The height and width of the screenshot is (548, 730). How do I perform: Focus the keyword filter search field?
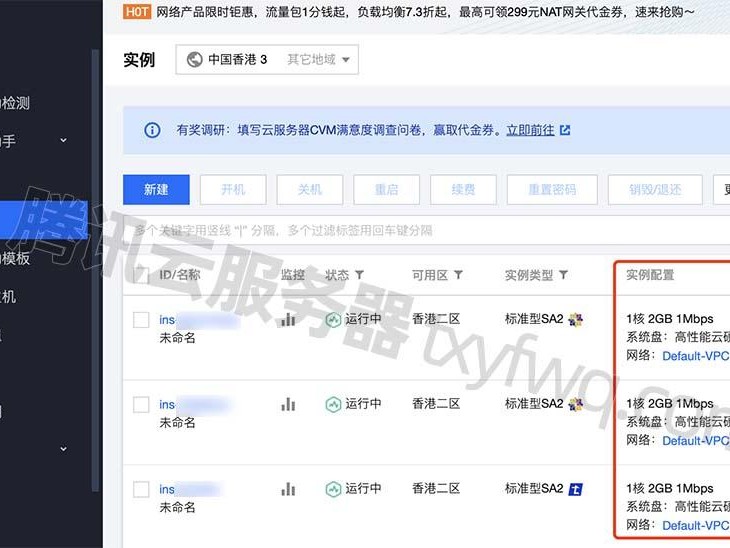426,230
